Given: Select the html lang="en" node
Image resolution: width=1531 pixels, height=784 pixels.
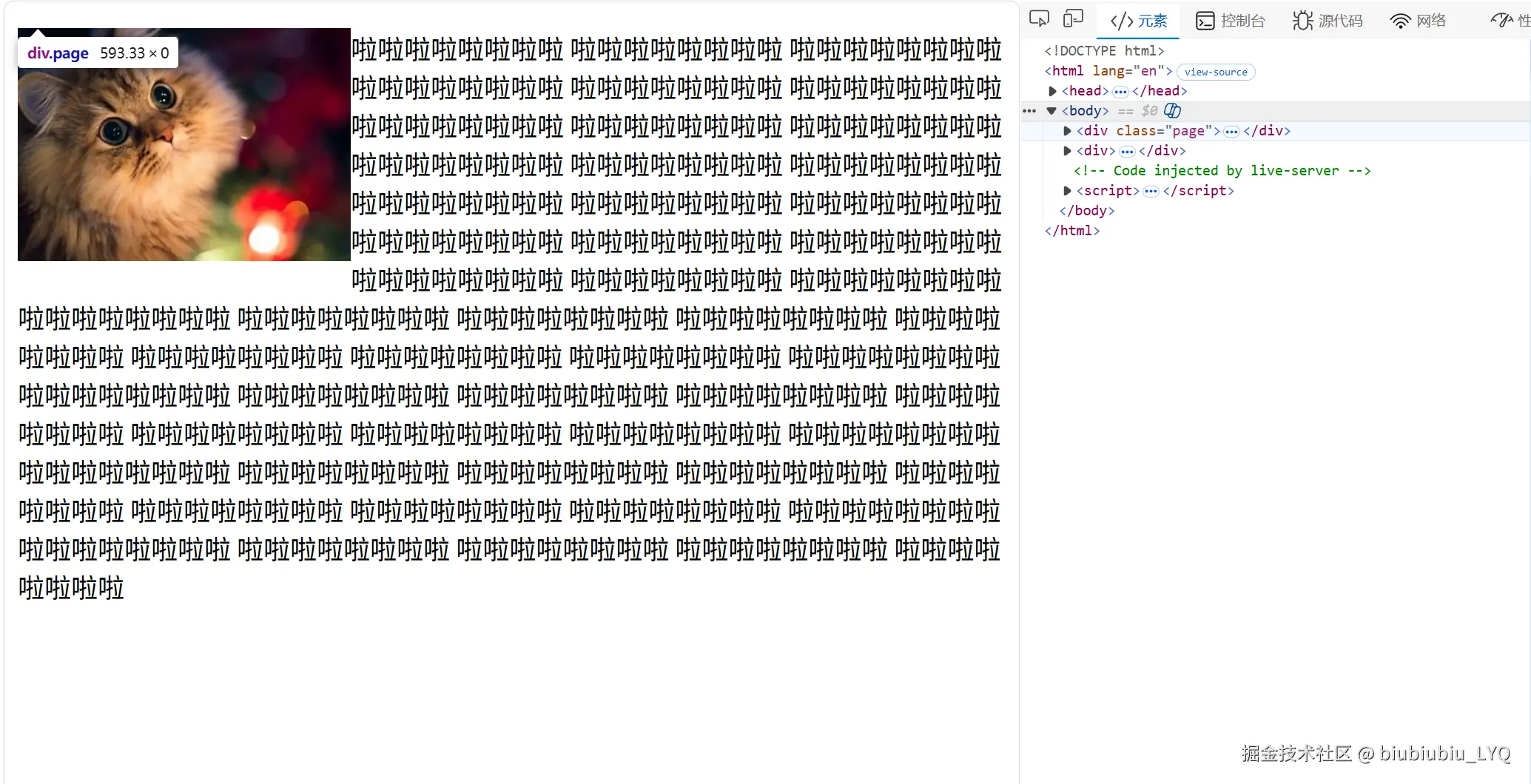Looking at the screenshot, I should tap(1108, 71).
